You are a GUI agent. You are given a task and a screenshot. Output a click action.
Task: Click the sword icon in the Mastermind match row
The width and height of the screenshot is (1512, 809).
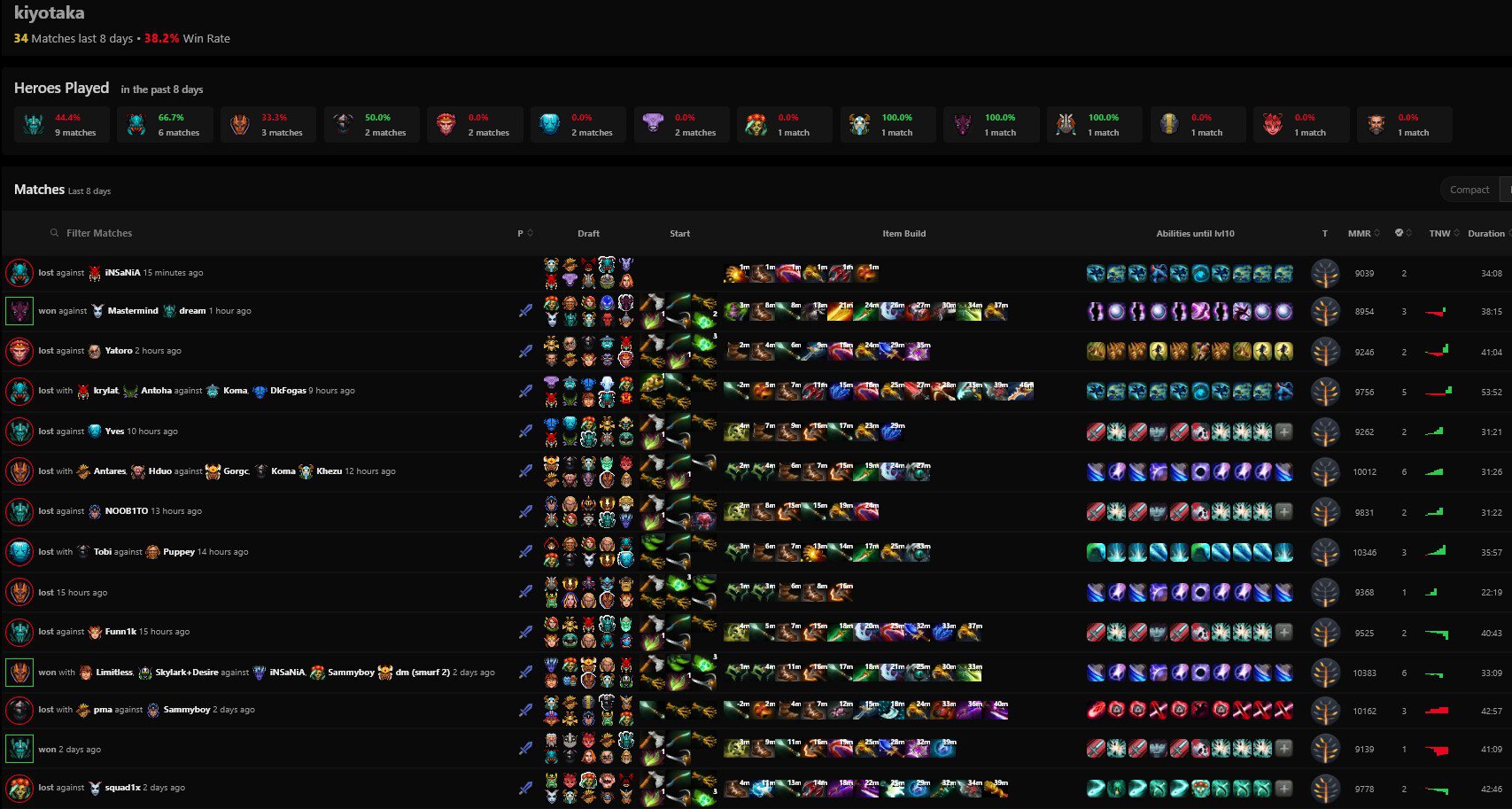click(x=525, y=311)
